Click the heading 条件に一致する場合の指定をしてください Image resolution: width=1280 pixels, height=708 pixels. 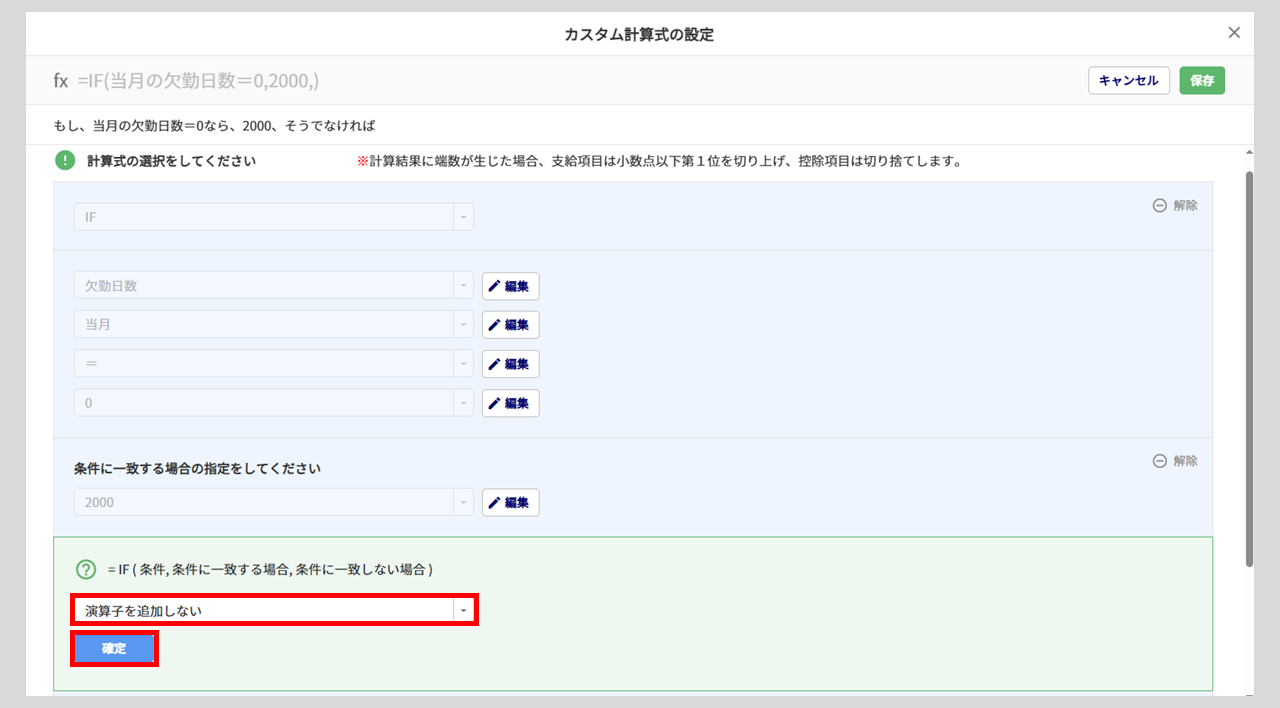197,468
